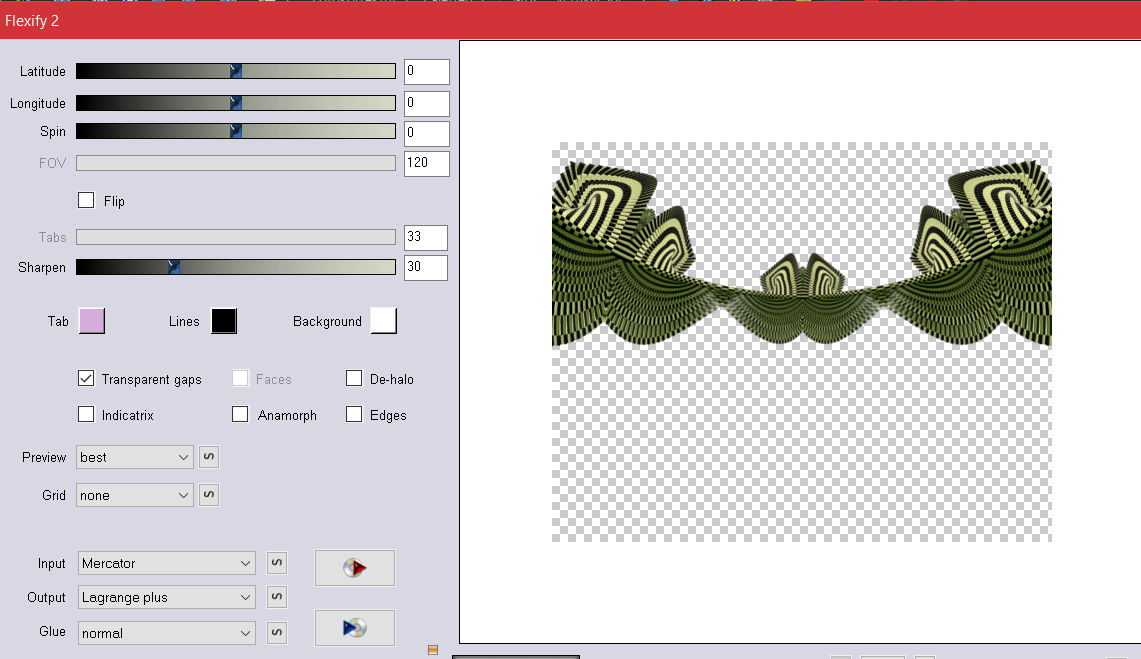Expand the Output dropdown showing Lagrange plus

click(167, 598)
